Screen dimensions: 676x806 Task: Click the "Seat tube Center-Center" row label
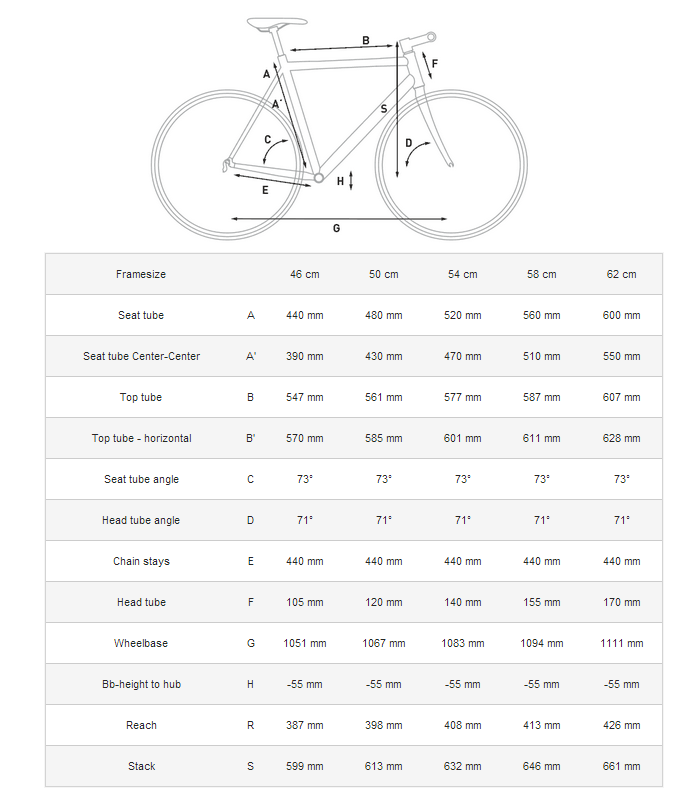[141, 356]
